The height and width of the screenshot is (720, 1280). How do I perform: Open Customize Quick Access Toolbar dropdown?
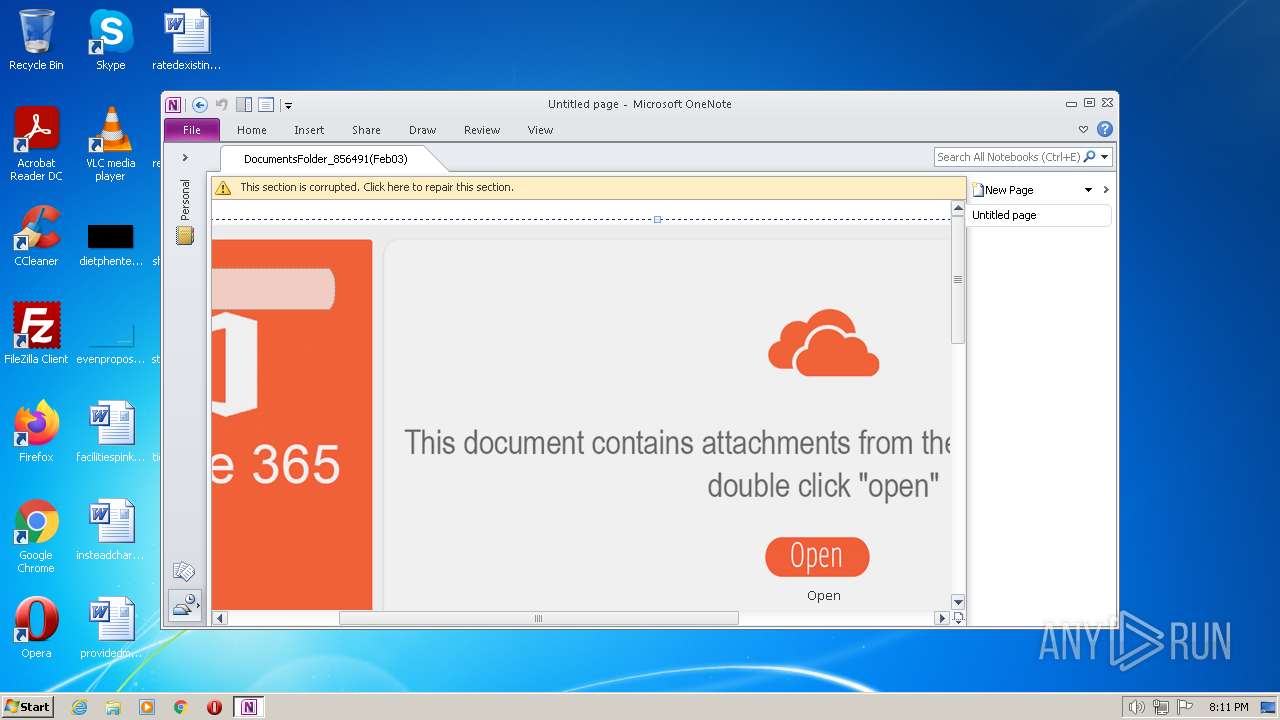pos(288,105)
